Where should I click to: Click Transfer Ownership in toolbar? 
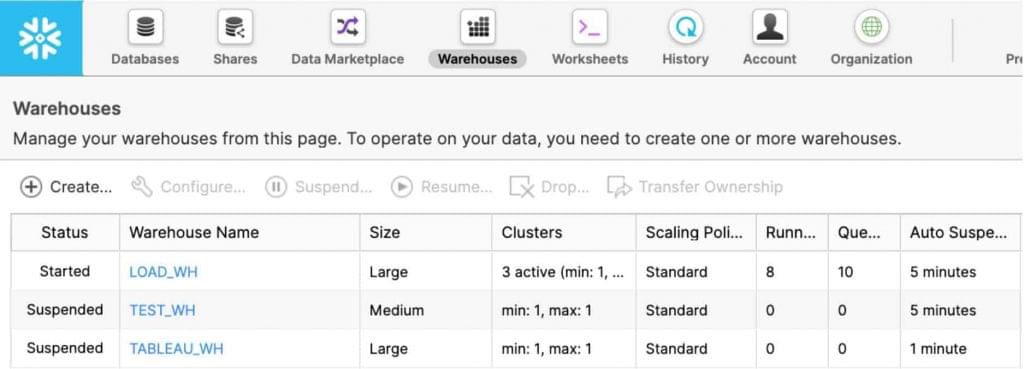pyautogui.click(x=694, y=187)
